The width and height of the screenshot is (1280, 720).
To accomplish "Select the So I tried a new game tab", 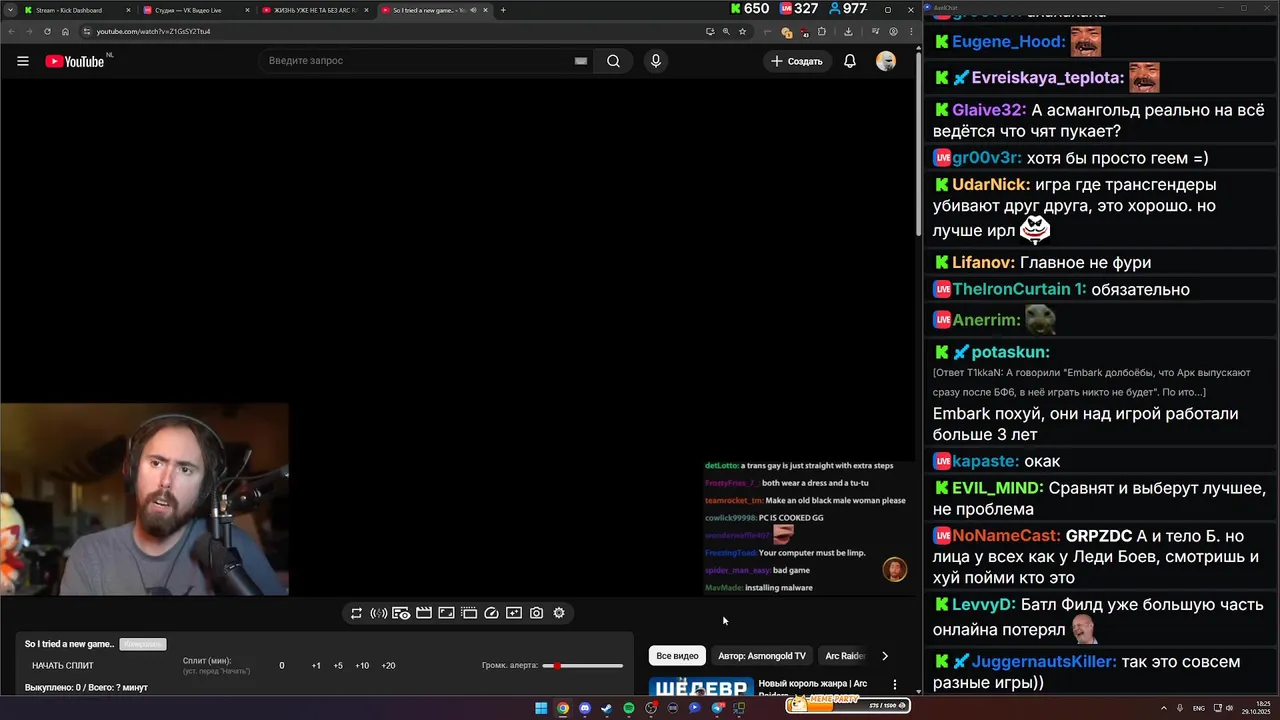I will [434, 10].
